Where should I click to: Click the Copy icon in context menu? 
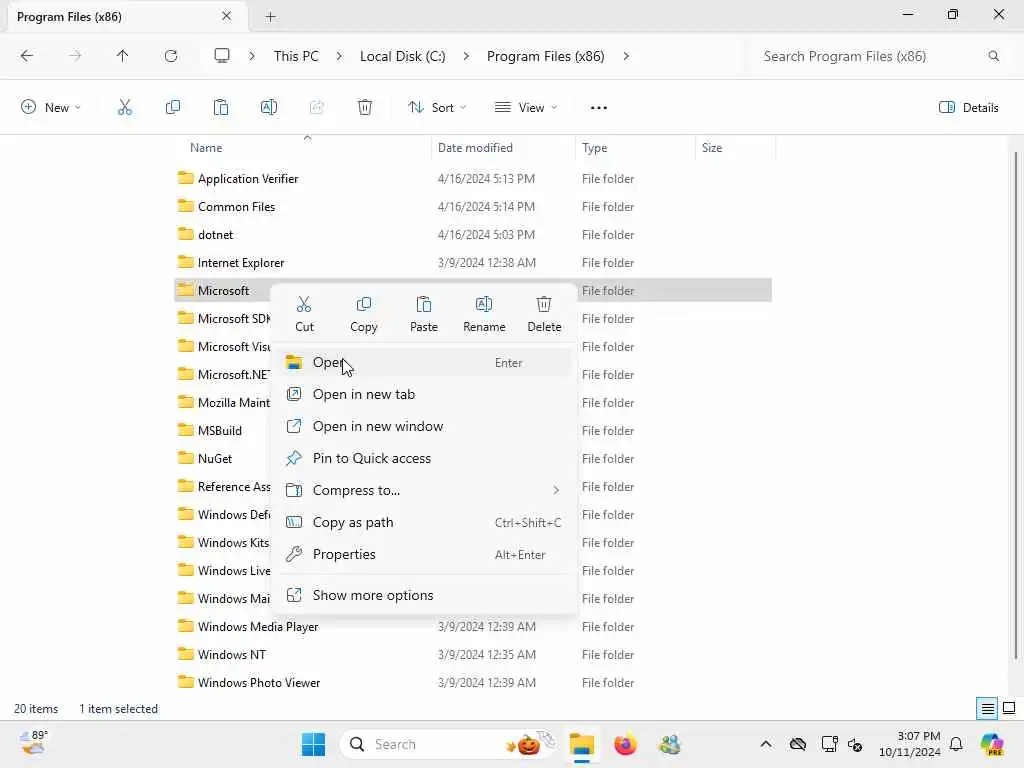click(x=364, y=314)
